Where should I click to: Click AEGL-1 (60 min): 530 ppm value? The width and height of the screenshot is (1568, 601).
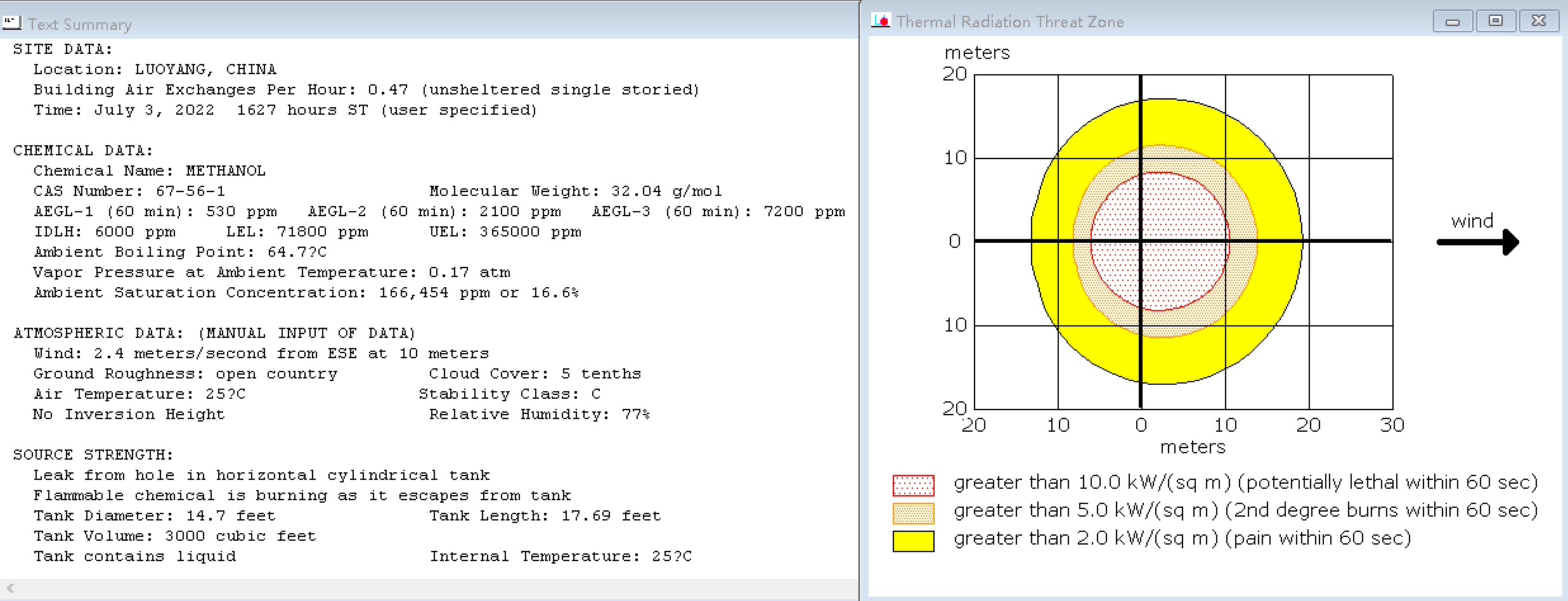pyautogui.click(x=155, y=212)
